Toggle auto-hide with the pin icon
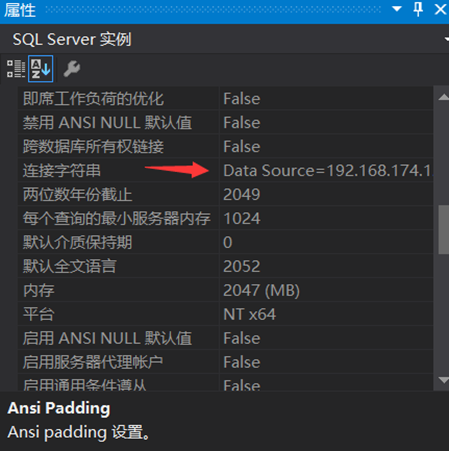 [418, 9]
